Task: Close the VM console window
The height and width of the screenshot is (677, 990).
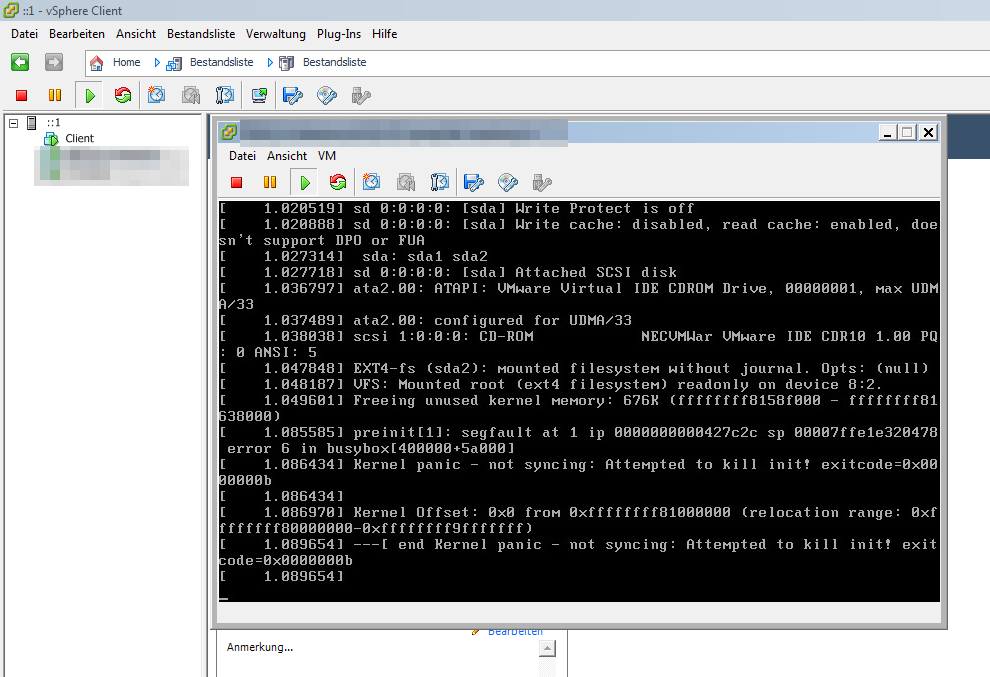Action: (x=928, y=132)
